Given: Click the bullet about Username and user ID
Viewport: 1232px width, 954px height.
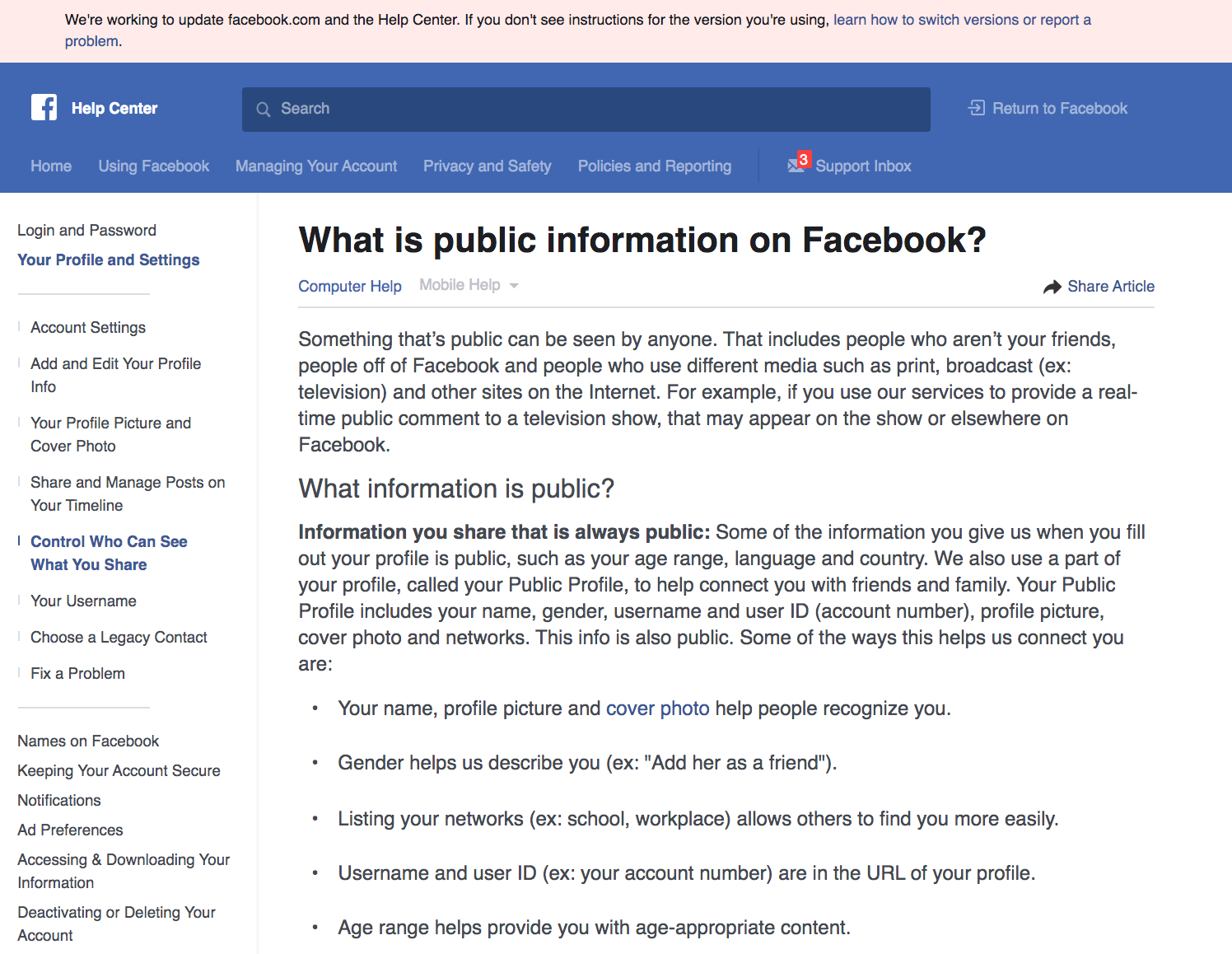Looking at the screenshot, I should point(687,873).
